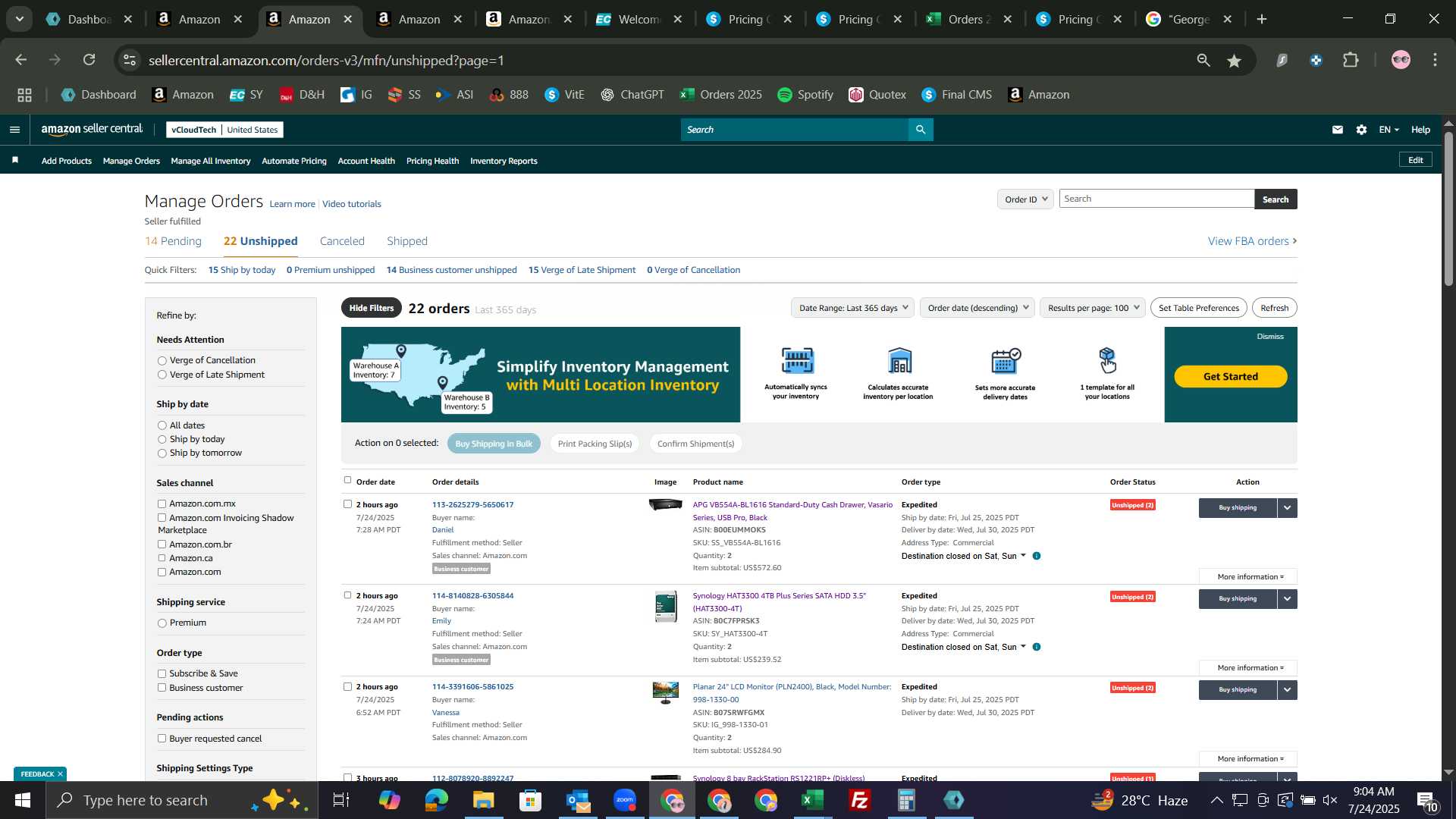The image size is (1456, 819).
Task: Click the Get Started button on banner
Action: (x=1230, y=377)
